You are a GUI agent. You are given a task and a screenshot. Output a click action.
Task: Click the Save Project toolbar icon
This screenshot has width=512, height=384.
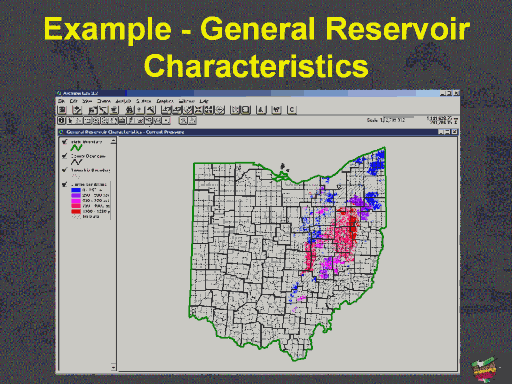click(x=62, y=110)
